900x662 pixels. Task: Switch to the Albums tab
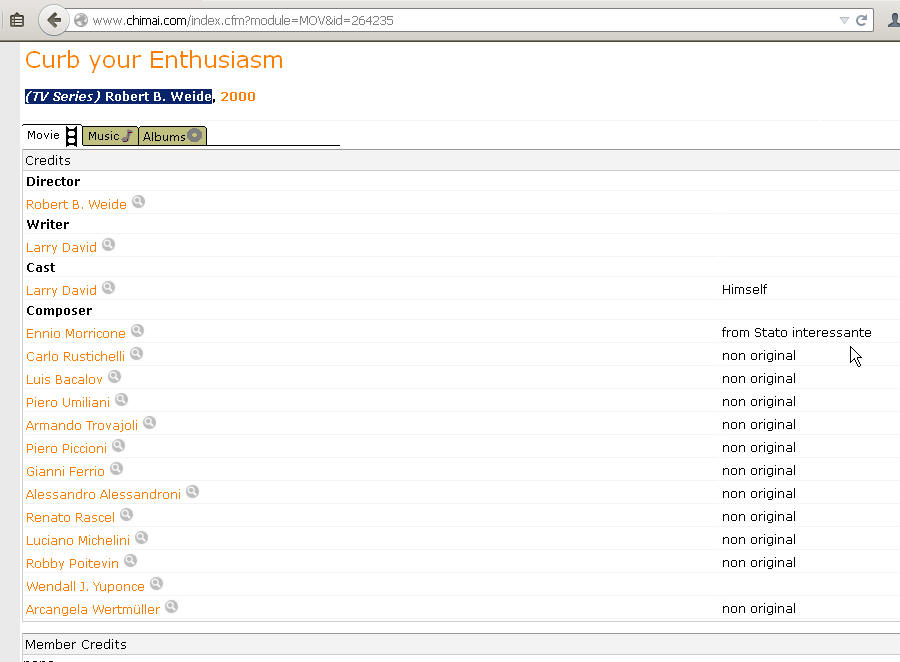[x=172, y=136]
